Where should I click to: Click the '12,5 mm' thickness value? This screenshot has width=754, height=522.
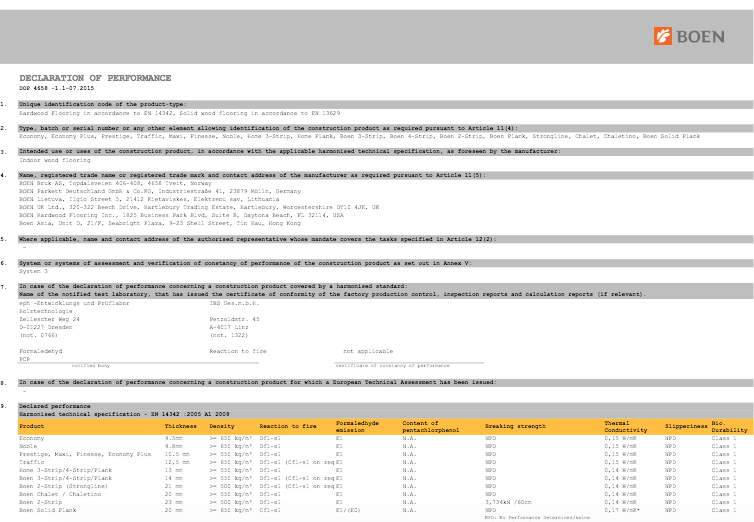click(x=177, y=462)
